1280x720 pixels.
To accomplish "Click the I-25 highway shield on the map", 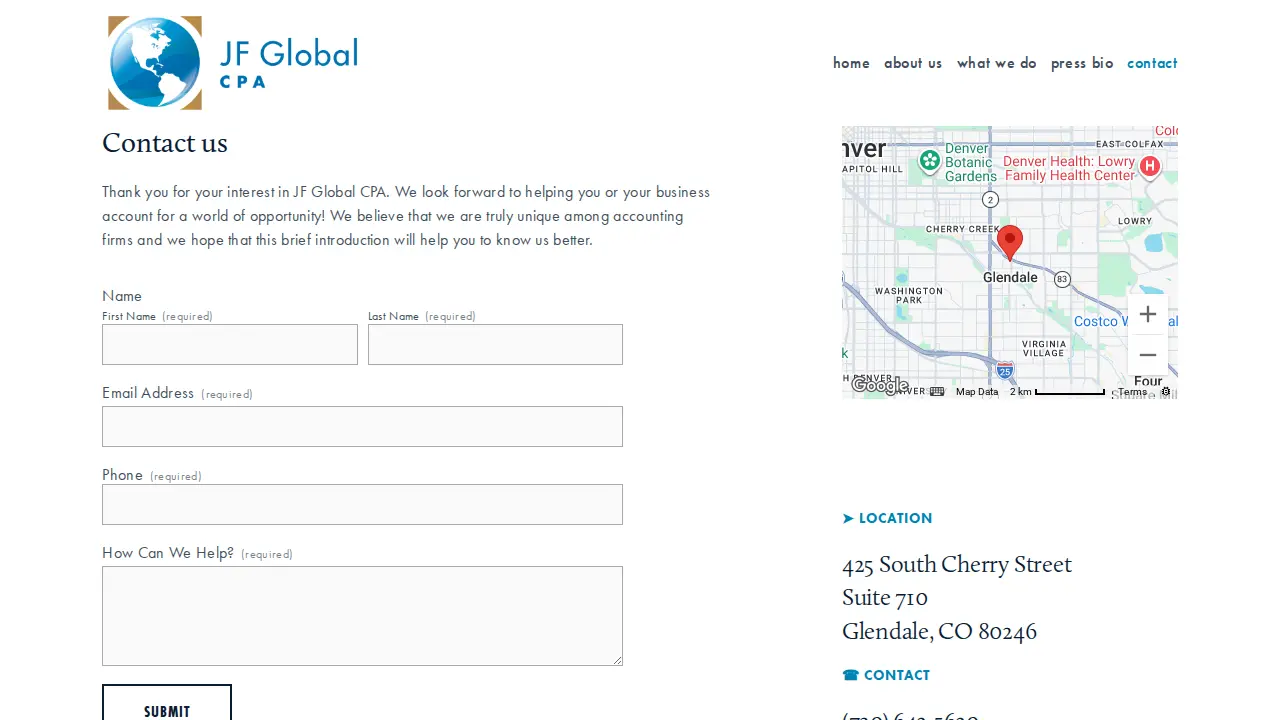I will 1005,370.
